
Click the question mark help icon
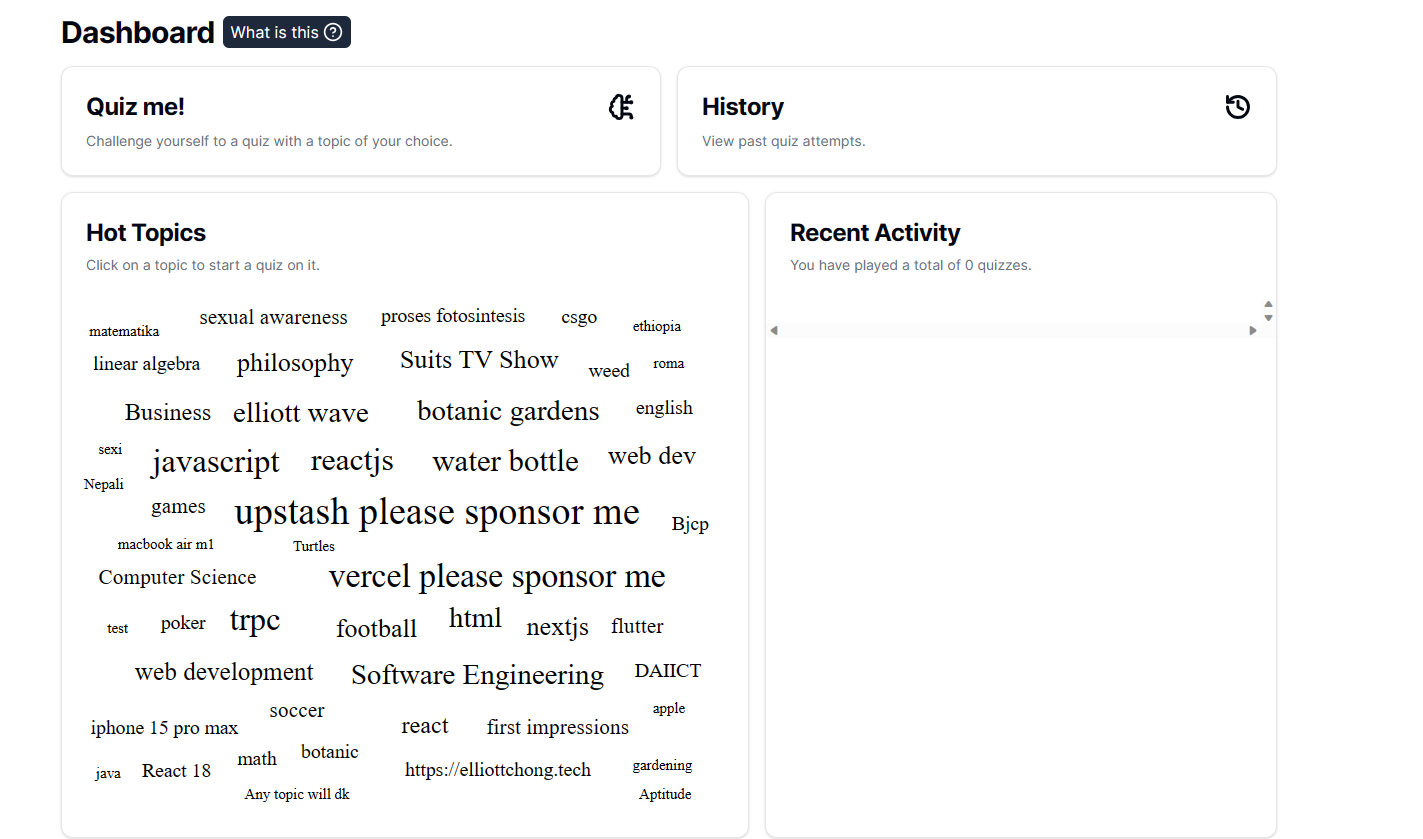[334, 33]
